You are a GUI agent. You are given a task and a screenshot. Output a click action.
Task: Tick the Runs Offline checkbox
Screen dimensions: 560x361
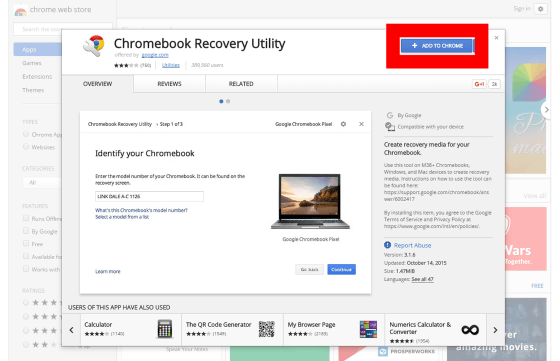pos(26,218)
